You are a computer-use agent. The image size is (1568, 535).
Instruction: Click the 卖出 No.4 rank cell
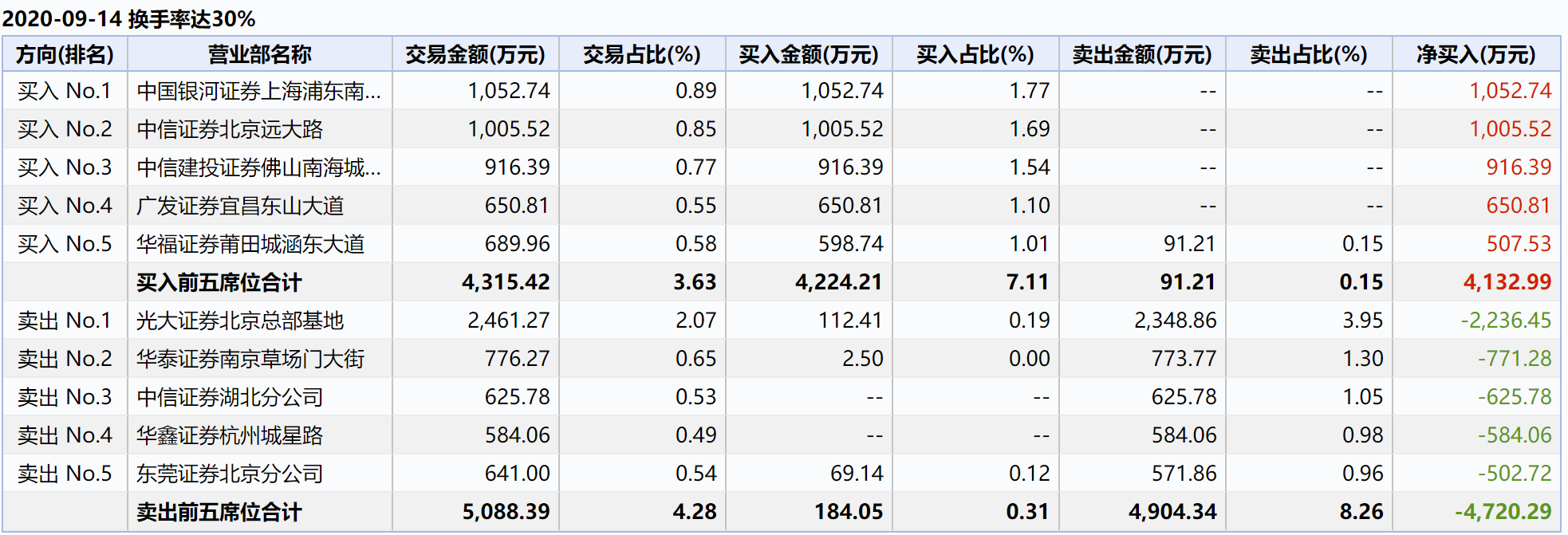pyautogui.click(x=65, y=435)
